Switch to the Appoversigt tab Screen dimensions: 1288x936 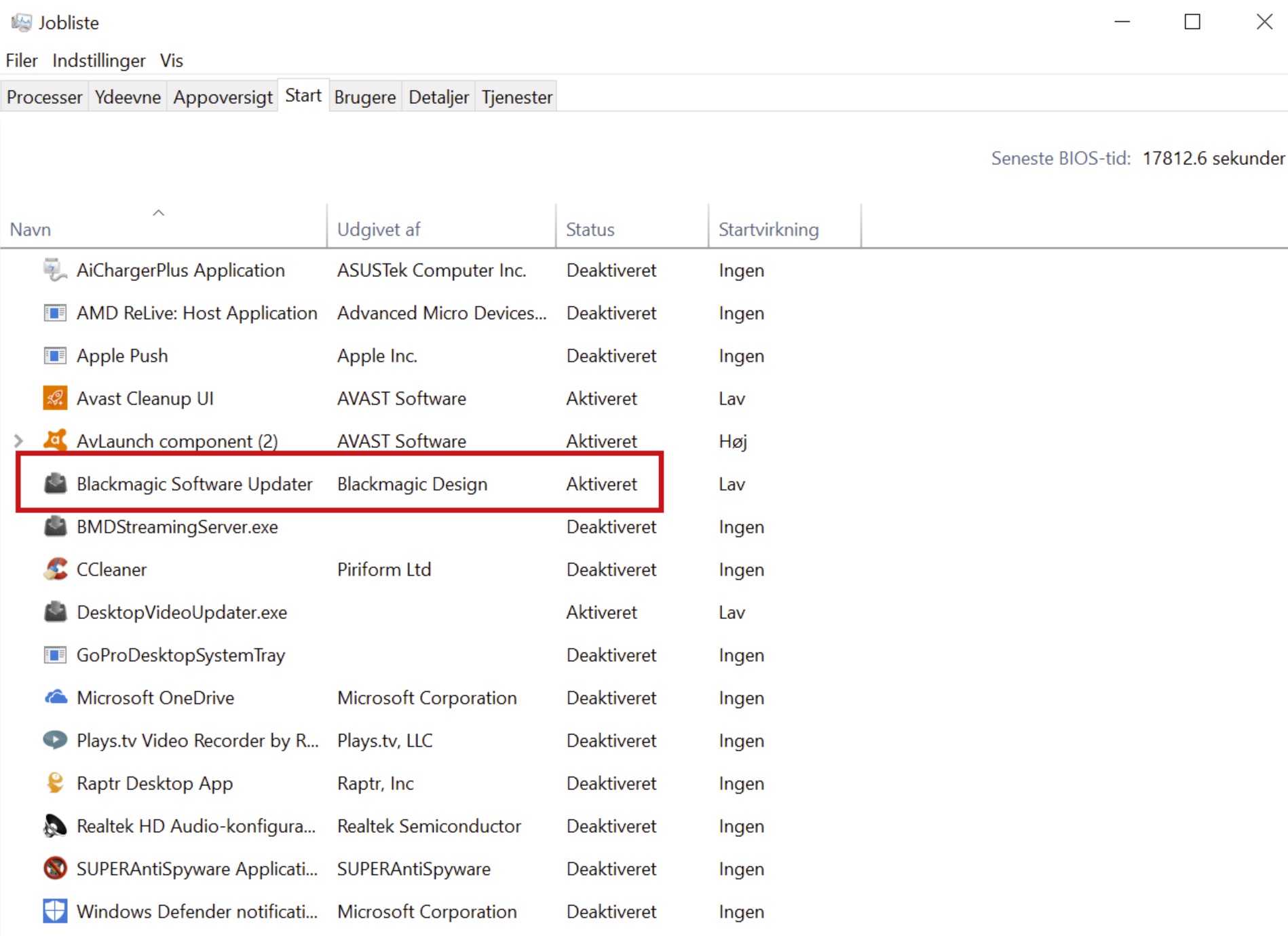tap(223, 97)
